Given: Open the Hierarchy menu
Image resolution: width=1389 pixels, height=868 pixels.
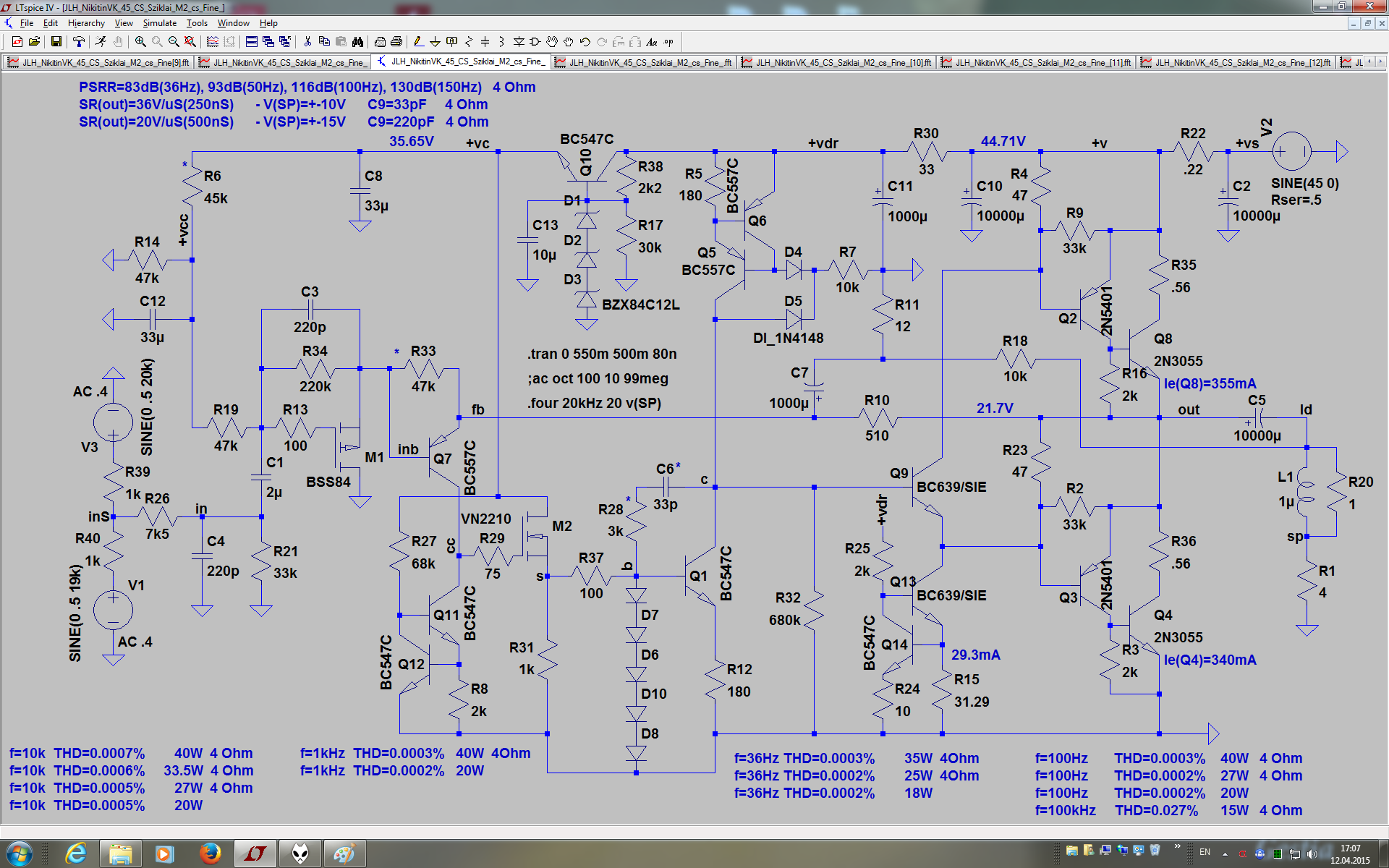Looking at the screenshot, I should [86, 23].
